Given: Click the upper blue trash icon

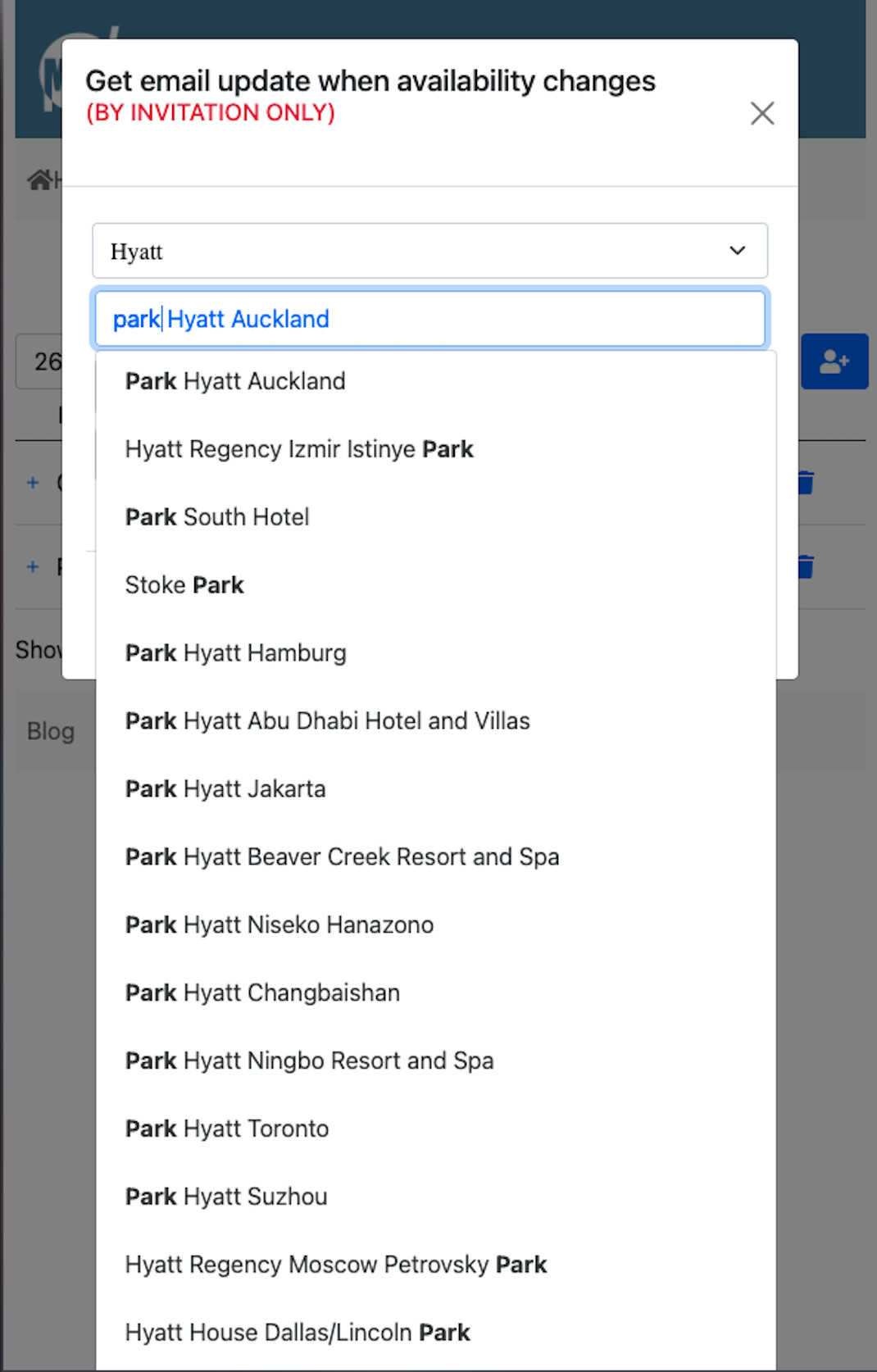Looking at the screenshot, I should pyautogui.click(x=806, y=483).
